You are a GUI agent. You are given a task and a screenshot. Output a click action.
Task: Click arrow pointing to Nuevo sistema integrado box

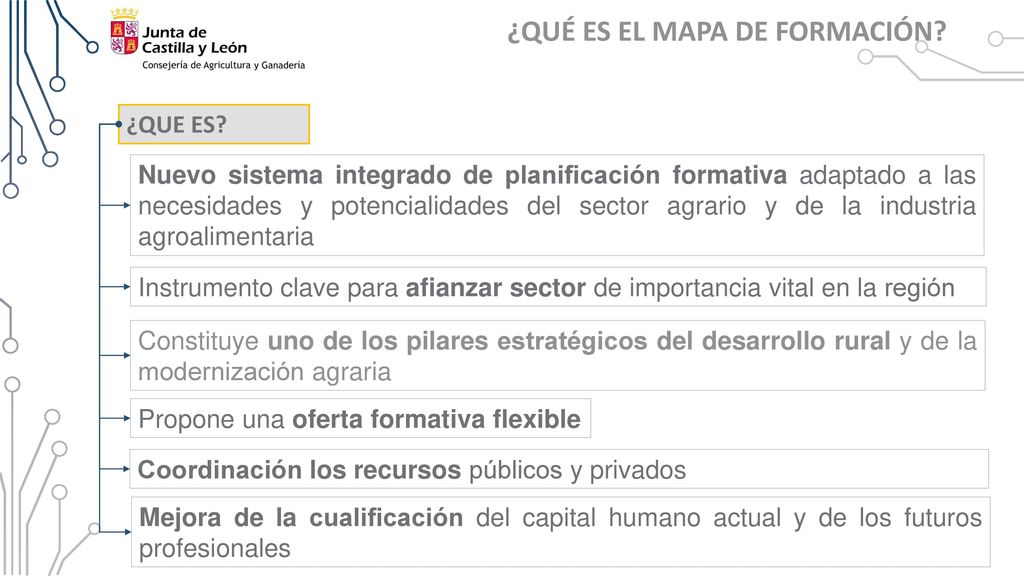[115, 205]
